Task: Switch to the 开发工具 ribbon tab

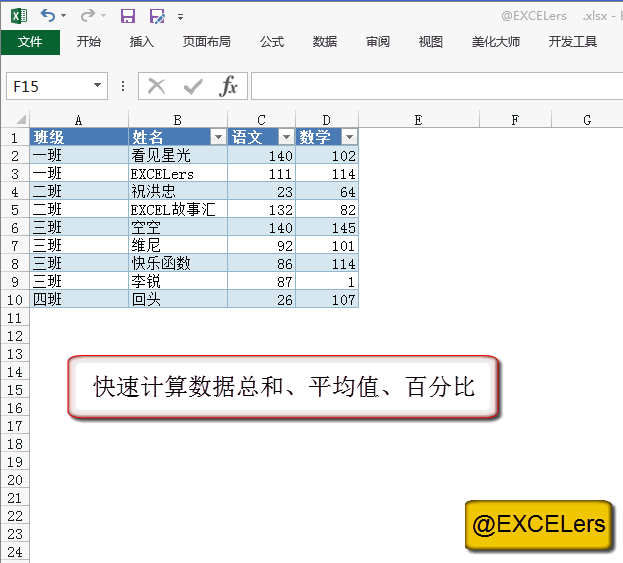Action: [573, 42]
